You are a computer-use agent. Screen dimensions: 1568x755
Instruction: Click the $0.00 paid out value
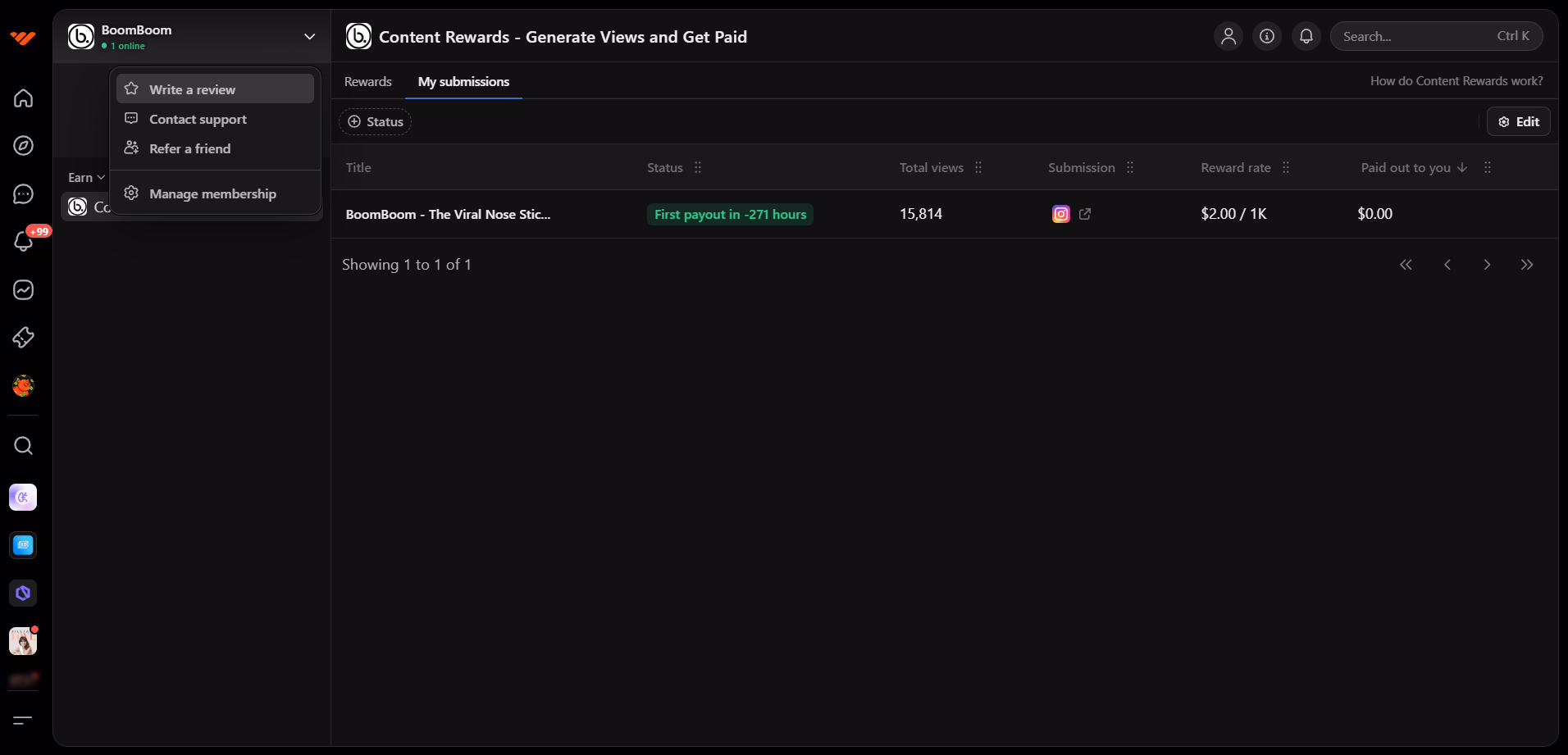pyautogui.click(x=1374, y=214)
